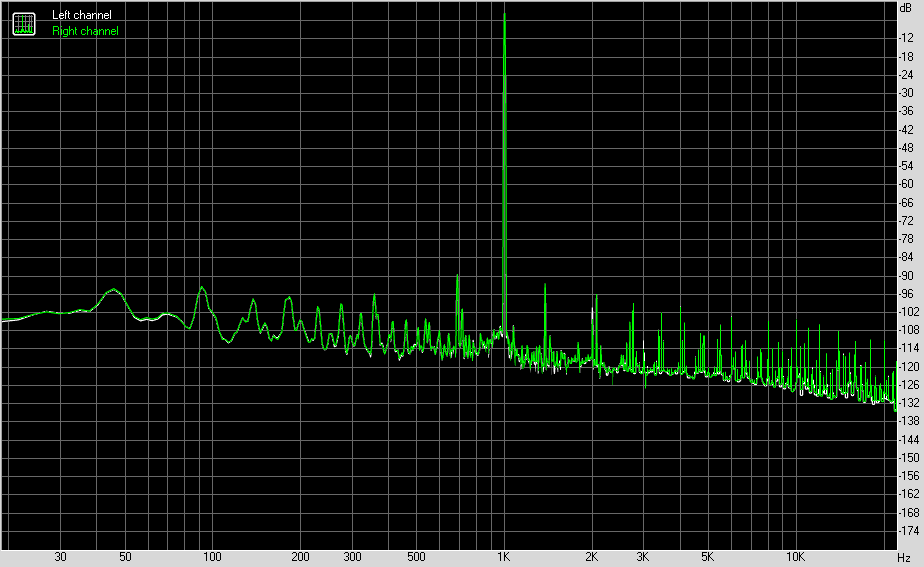Click the "-156" dB scale label
This screenshot has height=567, width=924.
click(908, 476)
